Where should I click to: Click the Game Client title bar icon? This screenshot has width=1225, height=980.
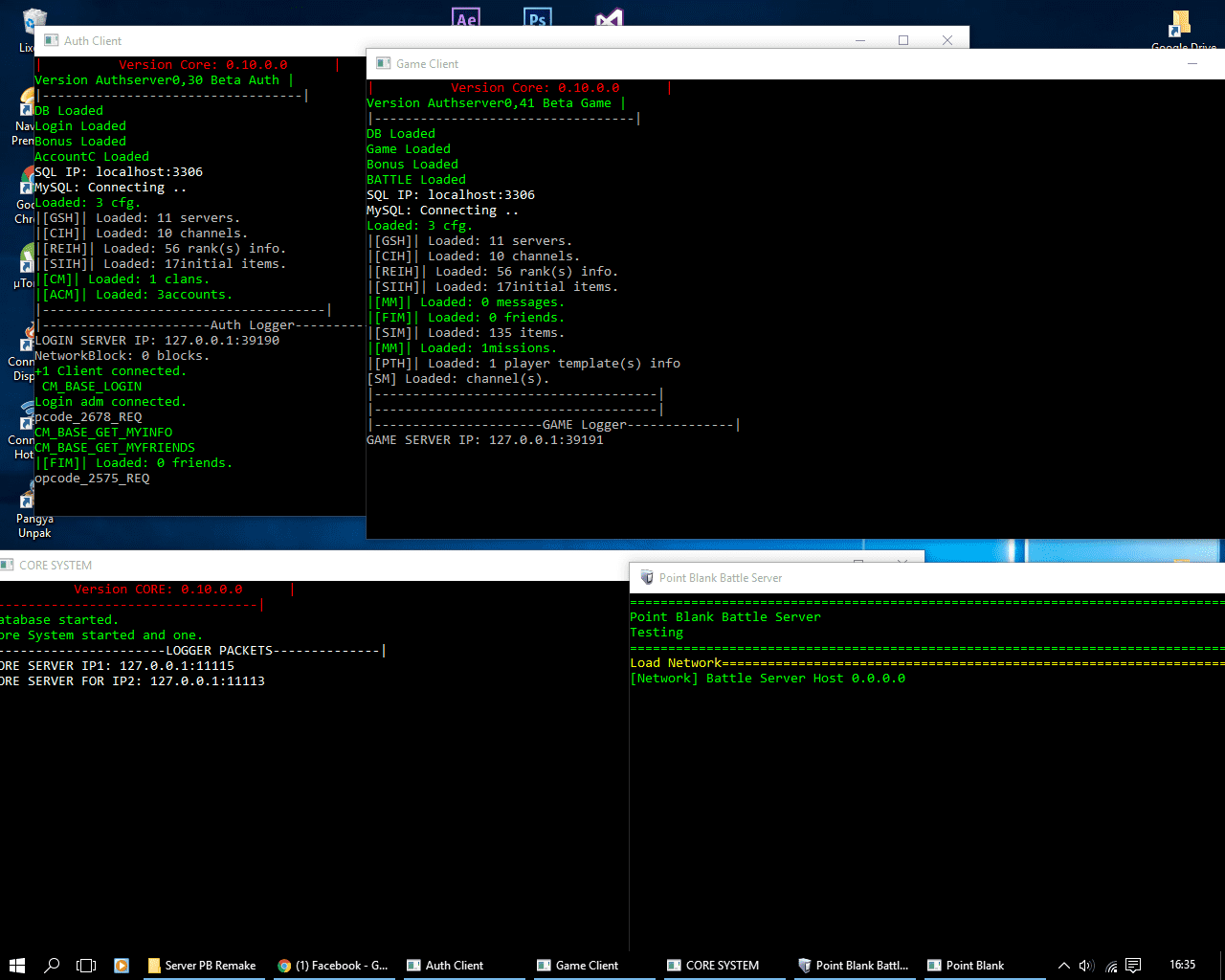[x=384, y=63]
